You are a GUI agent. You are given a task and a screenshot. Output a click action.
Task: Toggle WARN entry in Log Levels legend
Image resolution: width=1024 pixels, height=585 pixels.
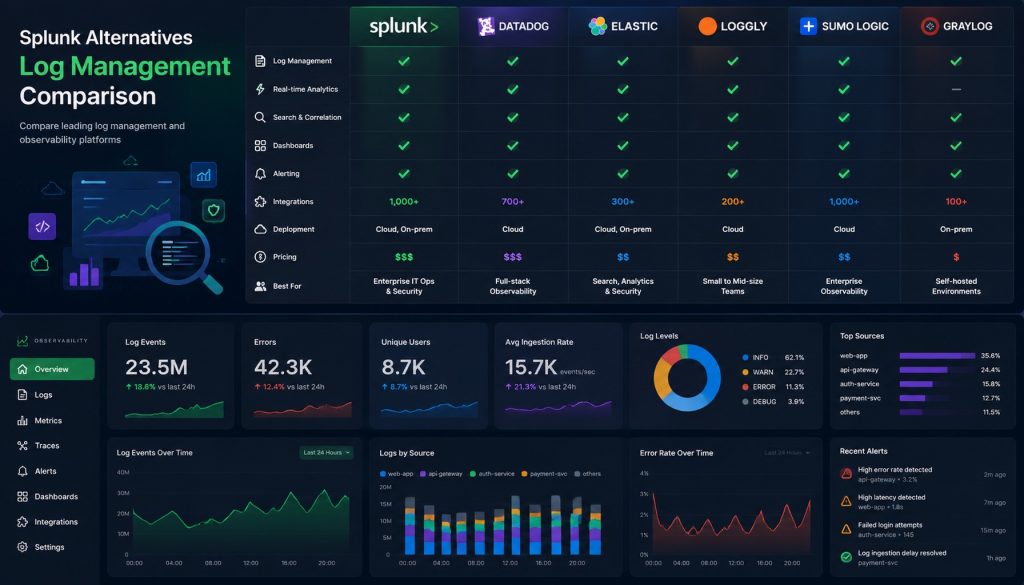tap(773, 372)
